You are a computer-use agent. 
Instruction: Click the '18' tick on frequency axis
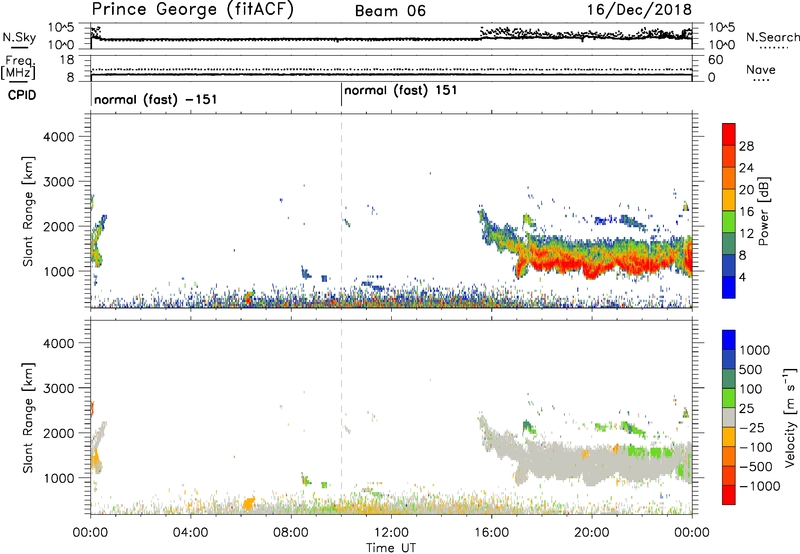tap(67, 60)
